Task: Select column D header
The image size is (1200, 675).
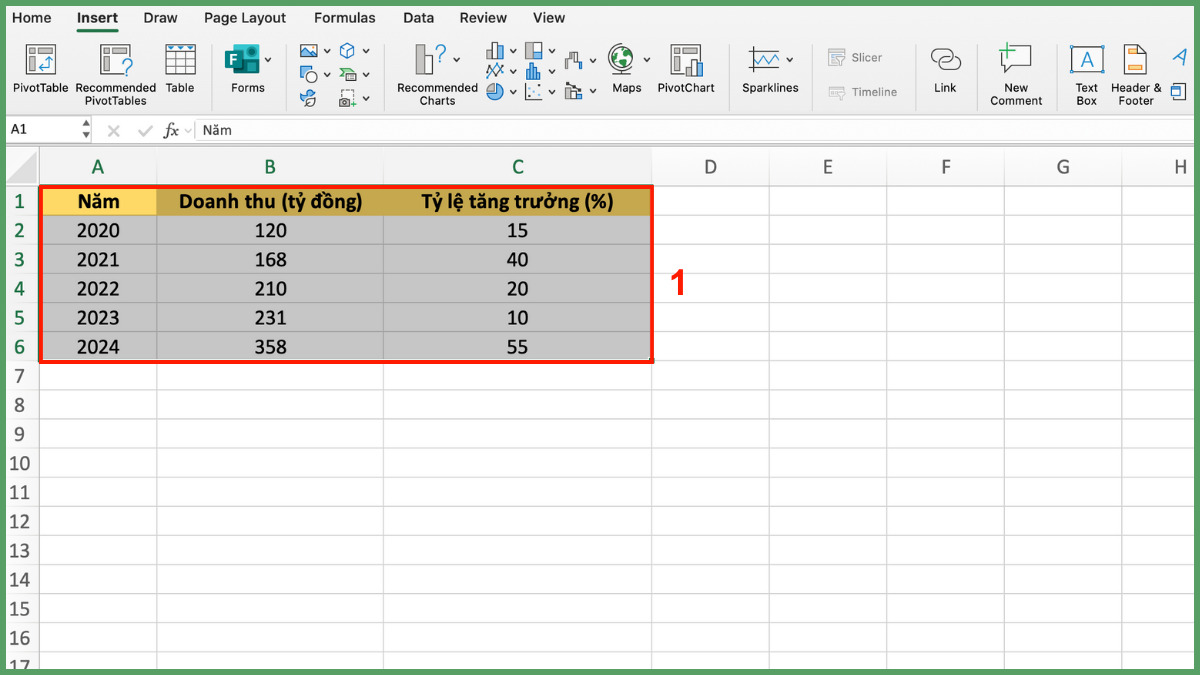Action: tap(710, 167)
